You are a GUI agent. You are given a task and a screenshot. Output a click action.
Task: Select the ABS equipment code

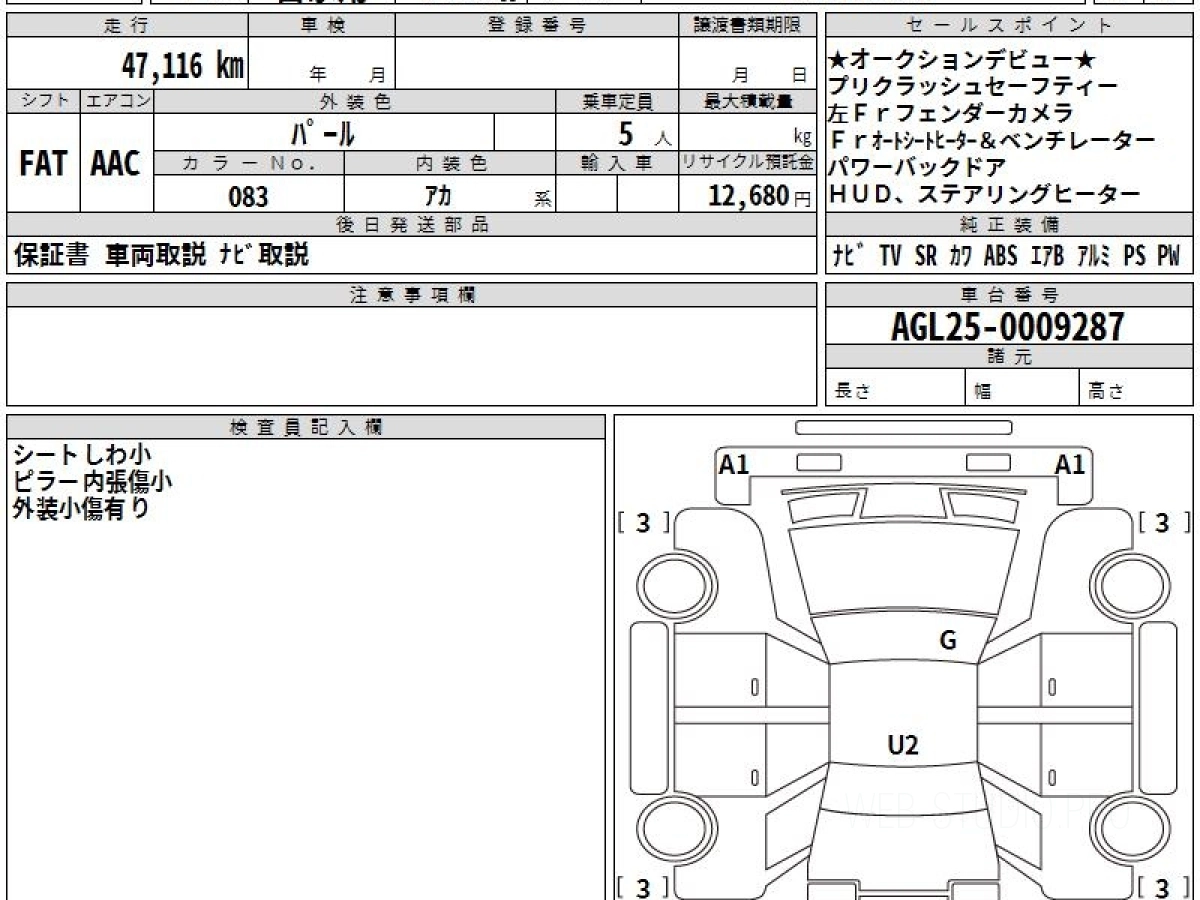tap(1001, 256)
